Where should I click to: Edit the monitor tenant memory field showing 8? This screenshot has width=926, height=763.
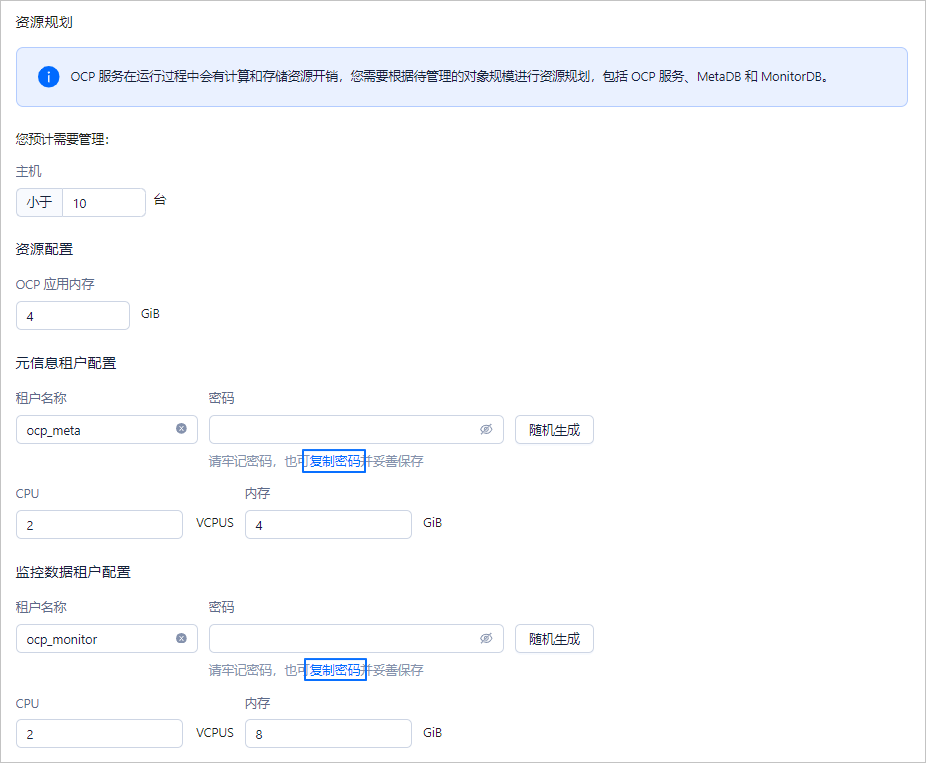(x=328, y=733)
